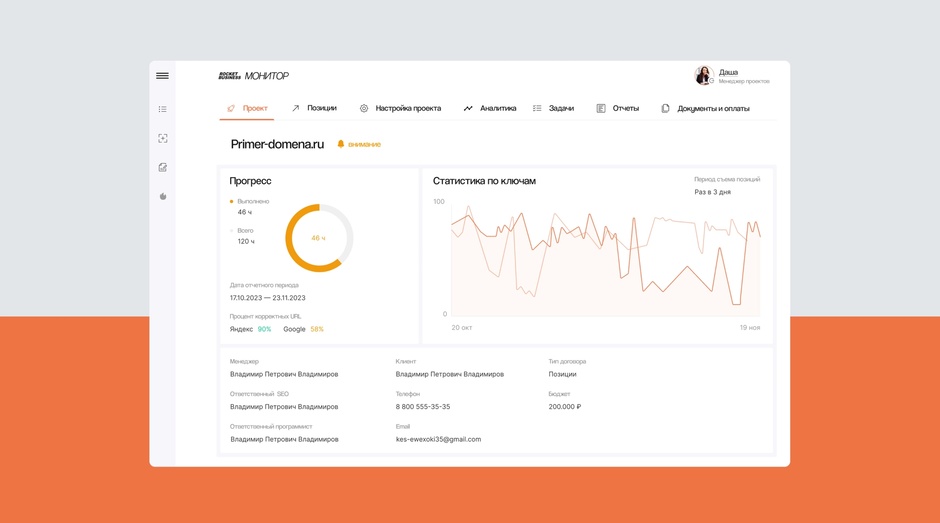
Task: Open the Документы и оплаты tab
Action: pos(705,108)
